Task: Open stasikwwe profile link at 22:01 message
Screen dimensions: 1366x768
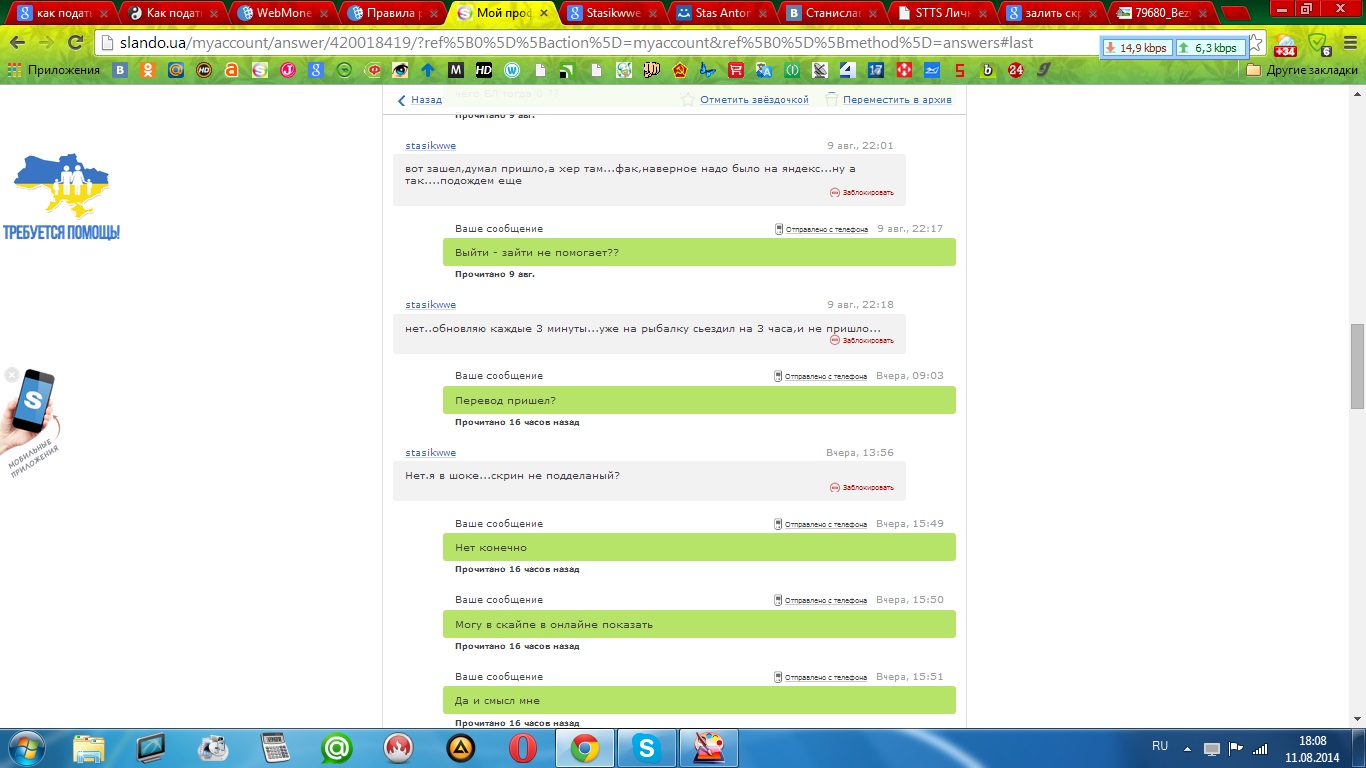Action: pos(430,146)
